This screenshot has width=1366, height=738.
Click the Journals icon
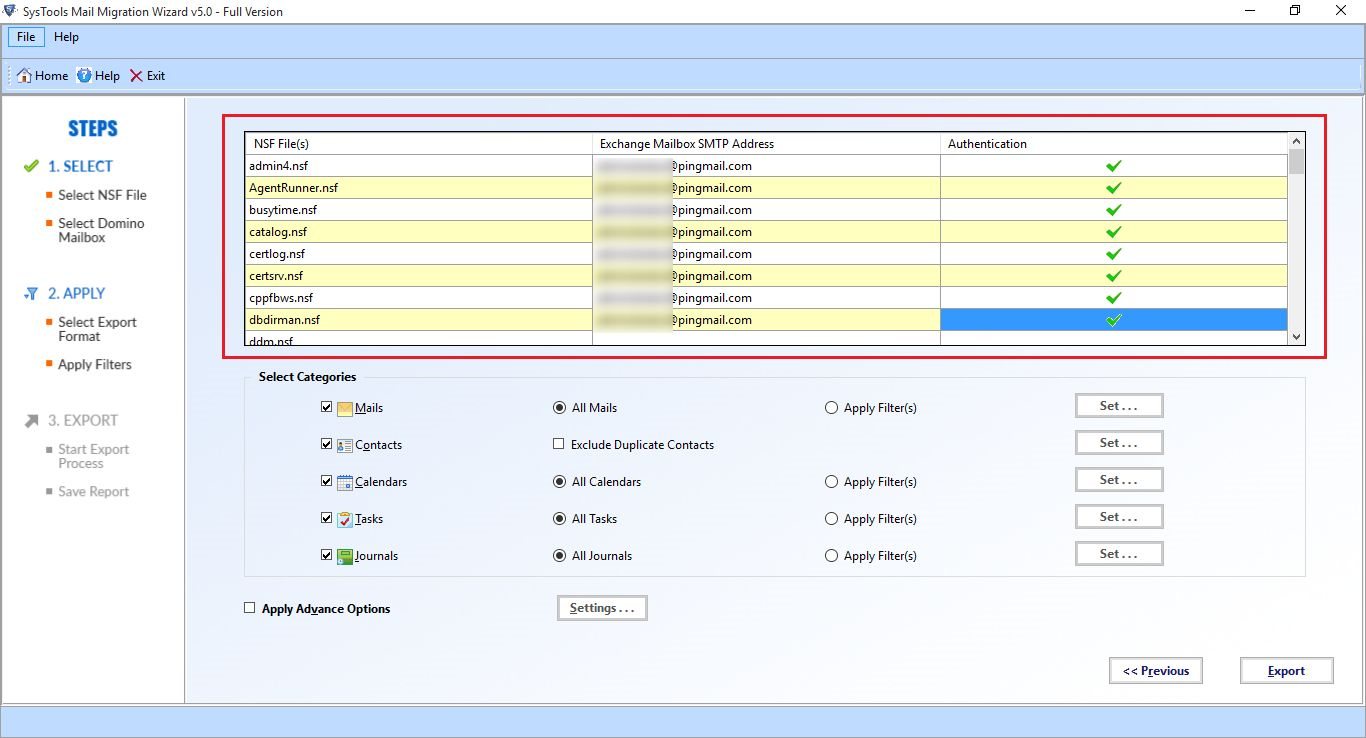pos(345,556)
